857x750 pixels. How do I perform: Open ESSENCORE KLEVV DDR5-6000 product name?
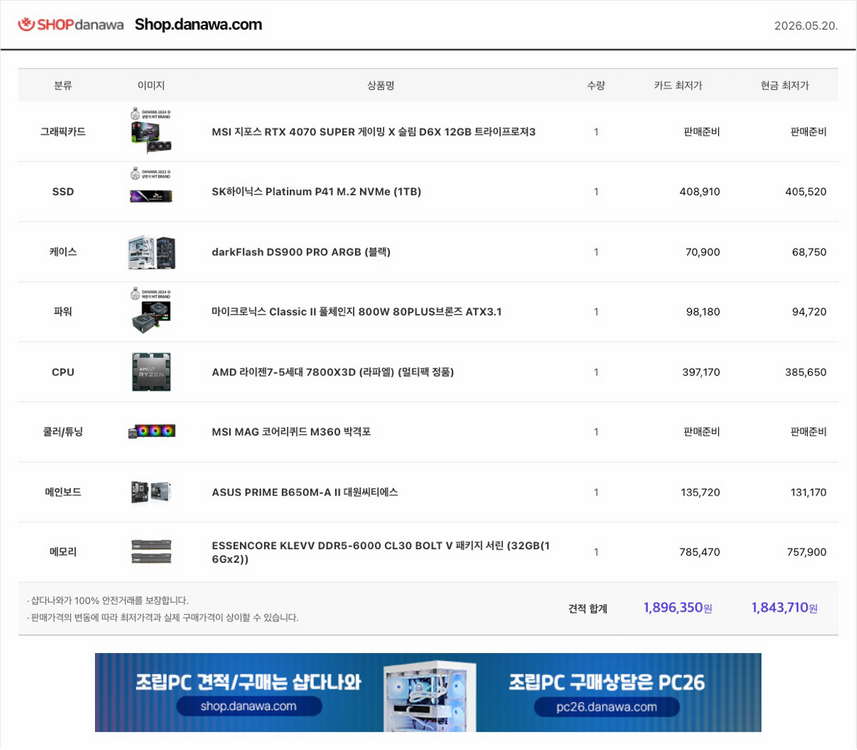[381, 552]
